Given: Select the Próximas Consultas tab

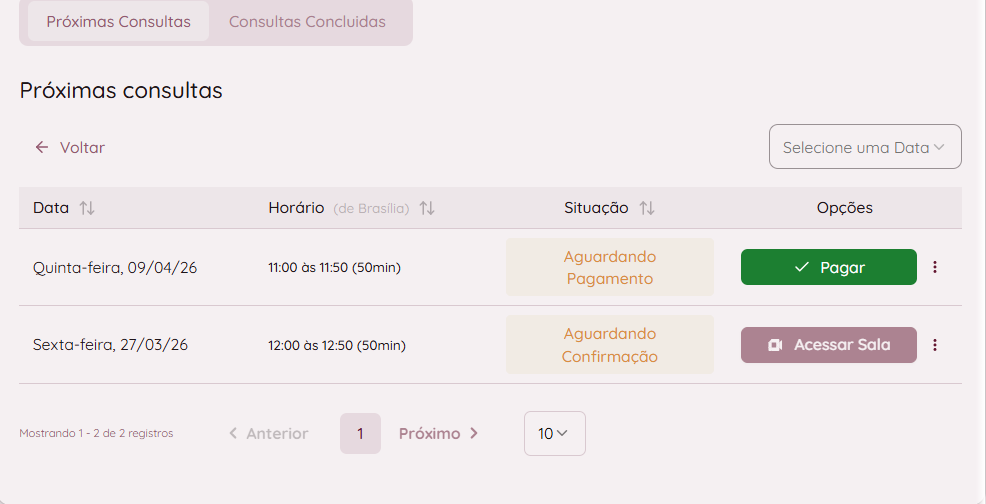Looking at the screenshot, I should (118, 21).
